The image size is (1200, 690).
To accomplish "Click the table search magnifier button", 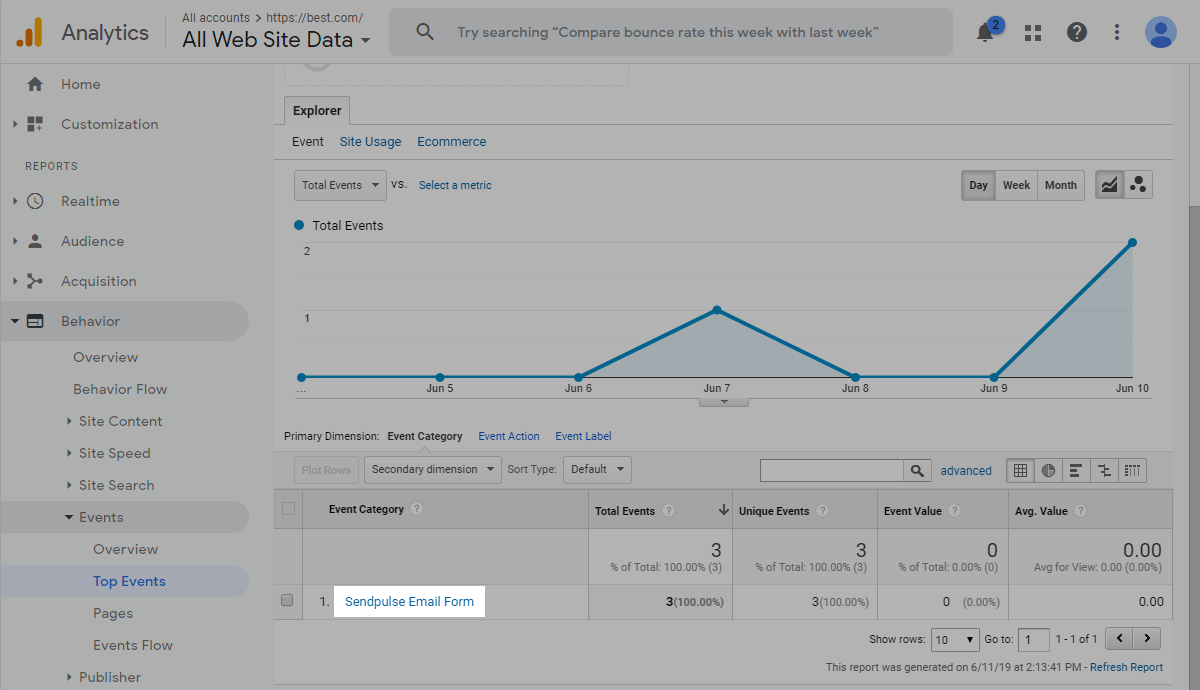I will tap(917, 470).
